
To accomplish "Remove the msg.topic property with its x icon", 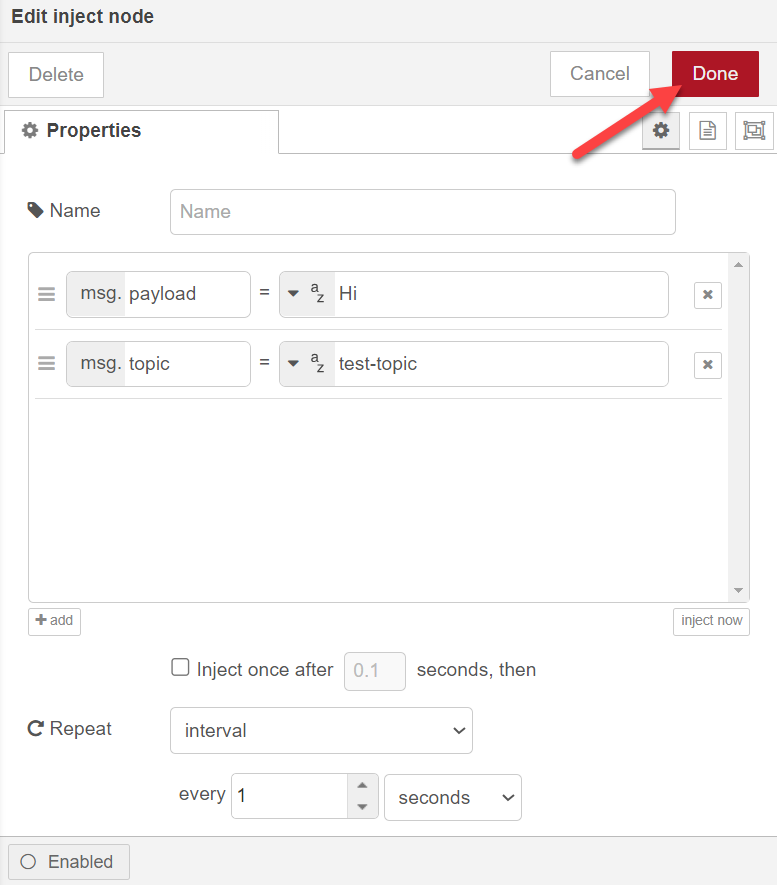I will pos(707,364).
